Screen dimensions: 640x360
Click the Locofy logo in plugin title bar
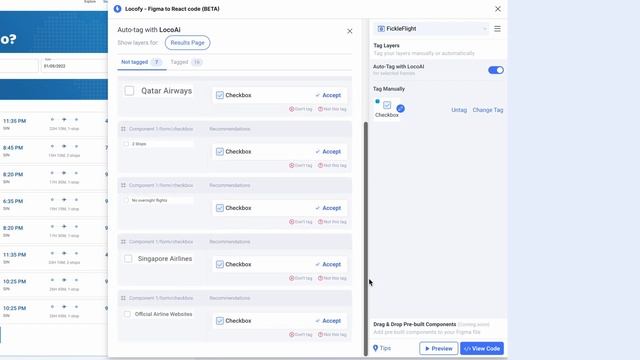[x=118, y=9]
